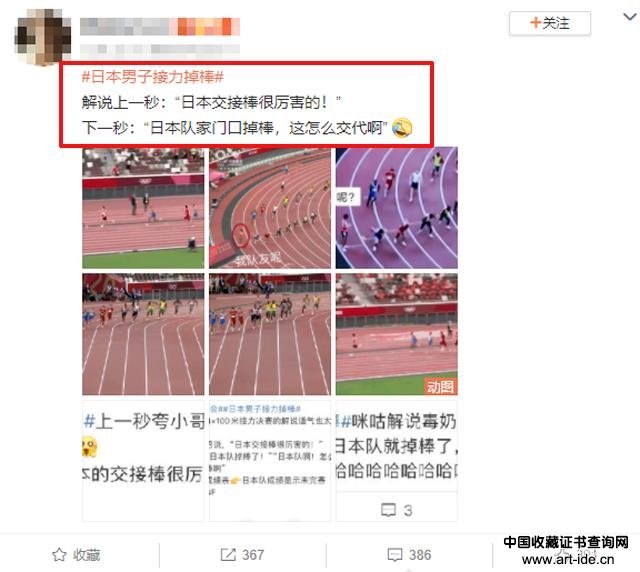This screenshot has height=572, width=640.
Task: Open the pixelated user avatar
Action: coord(42,37)
